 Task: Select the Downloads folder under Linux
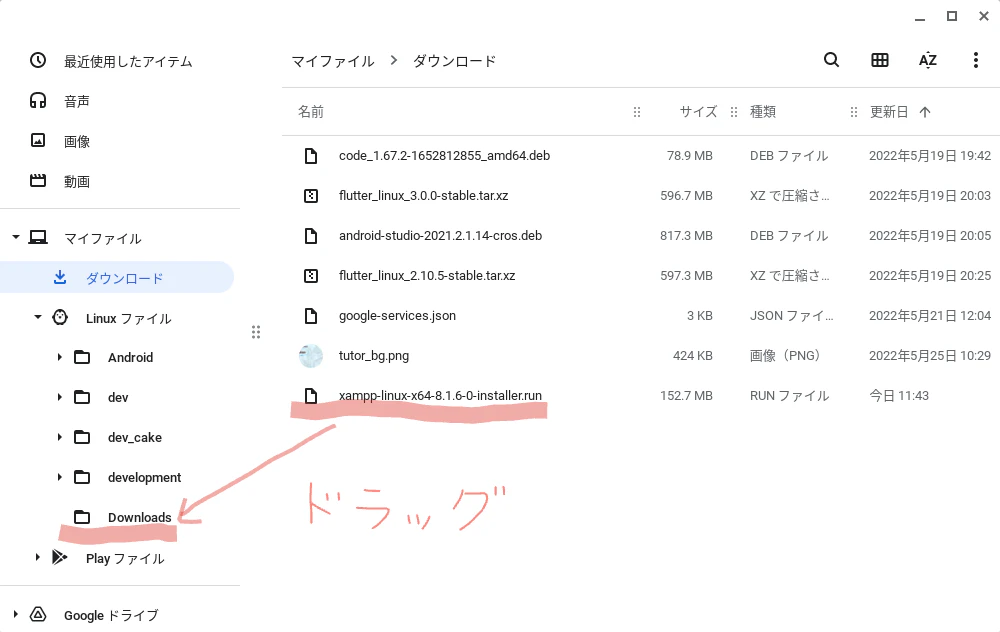[x=140, y=517]
